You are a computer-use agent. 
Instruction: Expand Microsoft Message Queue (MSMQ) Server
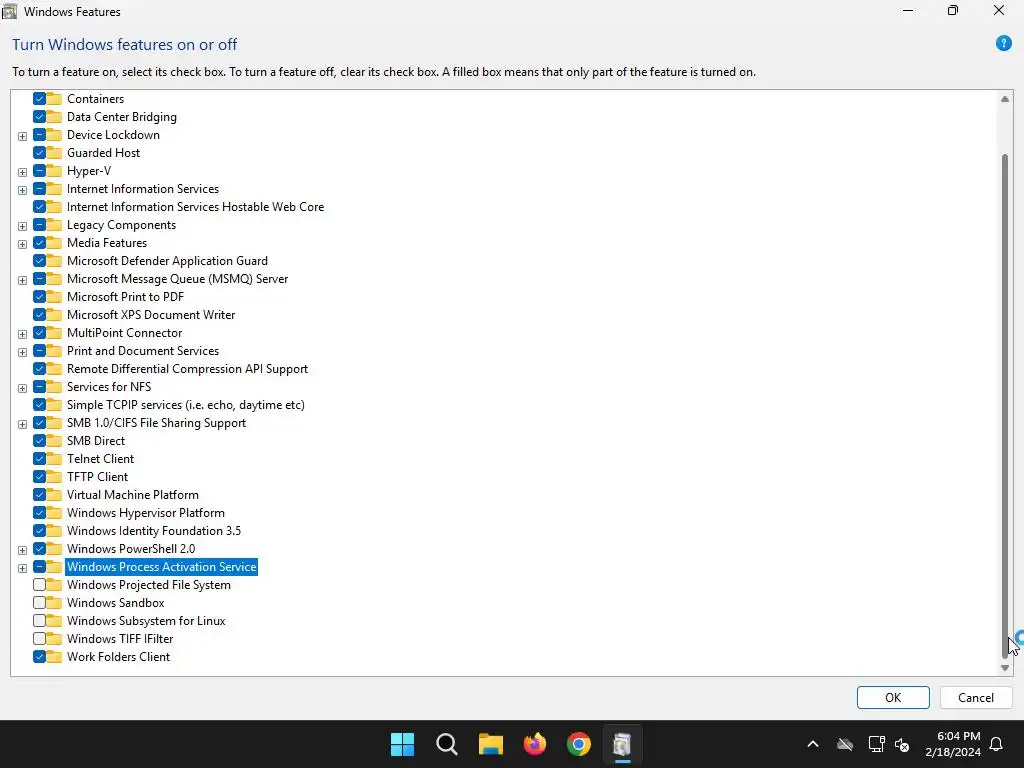point(22,280)
